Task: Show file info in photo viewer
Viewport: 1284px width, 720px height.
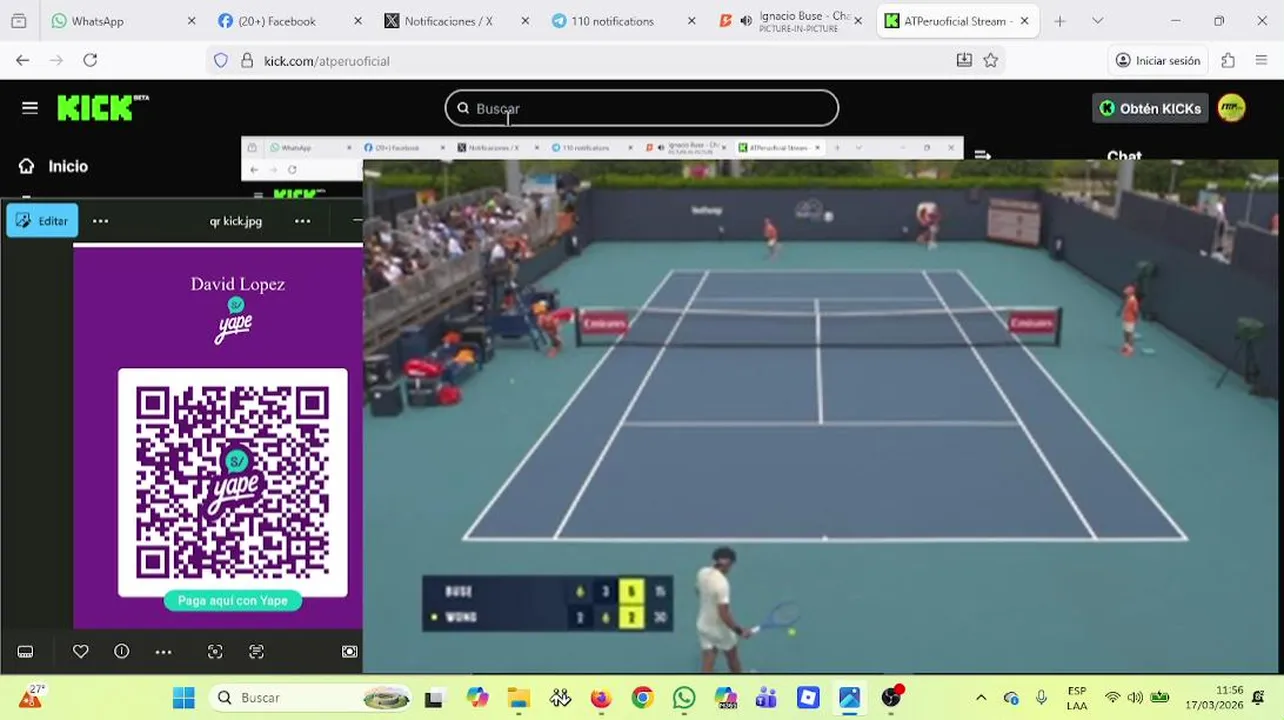Action: click(x=122, y=652)
